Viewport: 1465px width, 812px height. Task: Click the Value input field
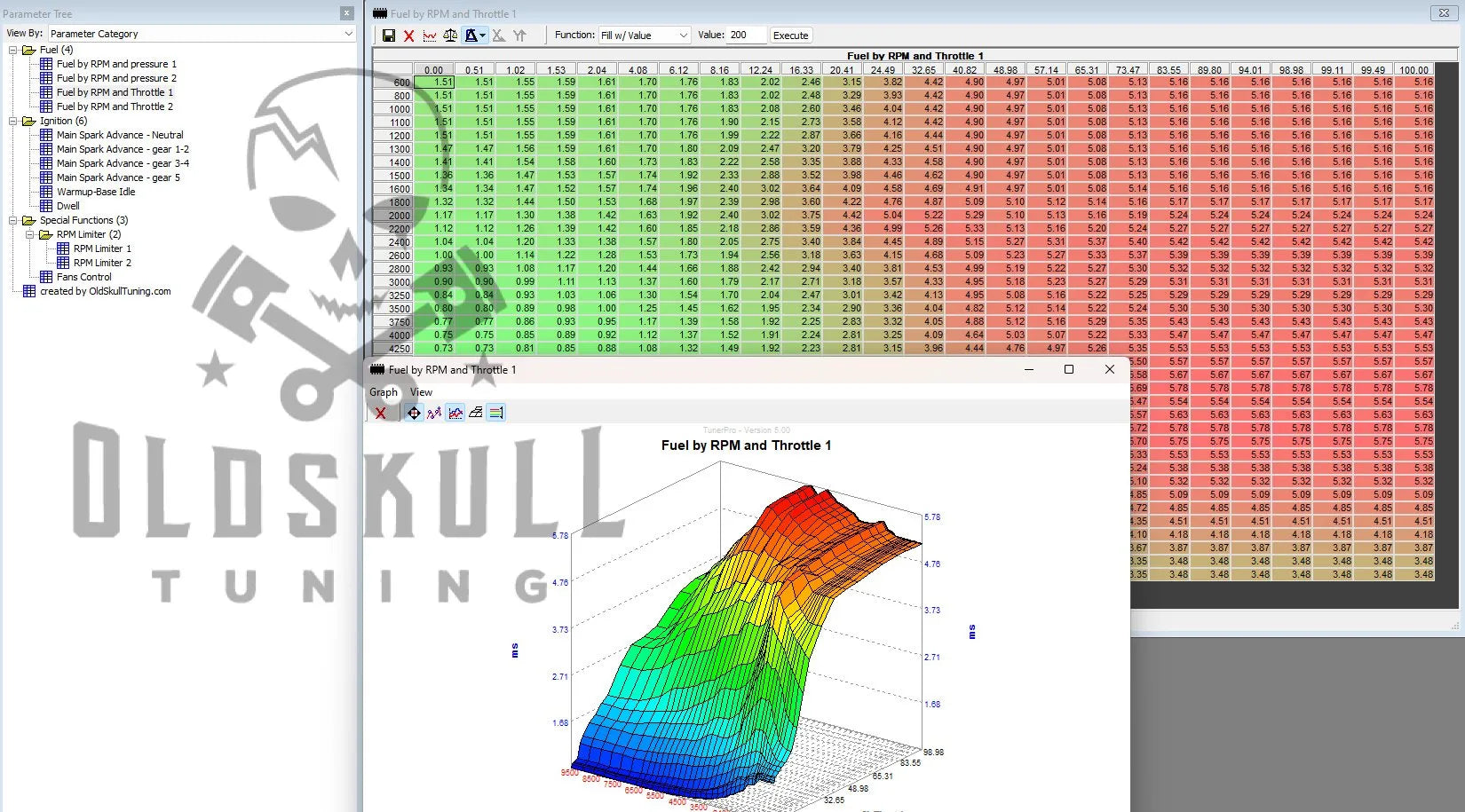tap(745, 35)
